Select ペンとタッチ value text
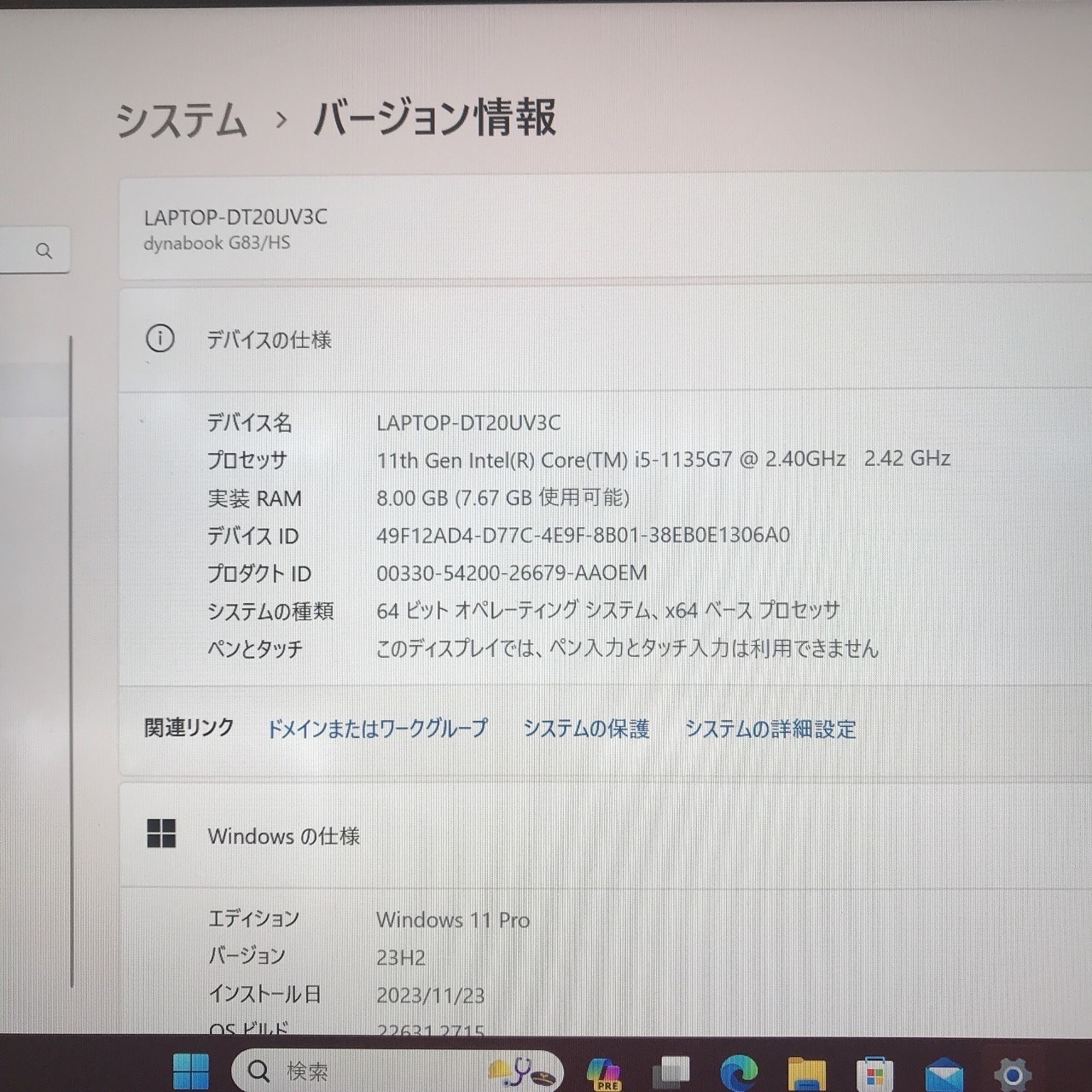 point(627,648)
